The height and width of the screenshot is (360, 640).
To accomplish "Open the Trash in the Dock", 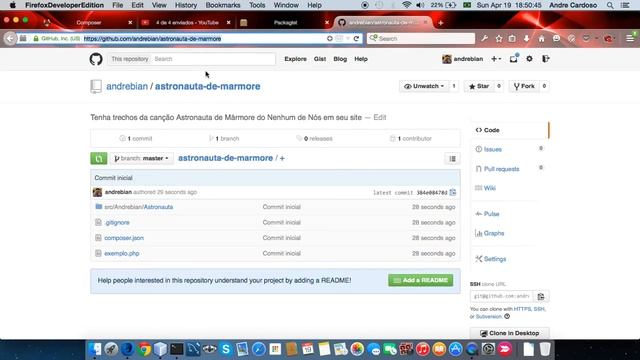I will [x=545, y=349].
